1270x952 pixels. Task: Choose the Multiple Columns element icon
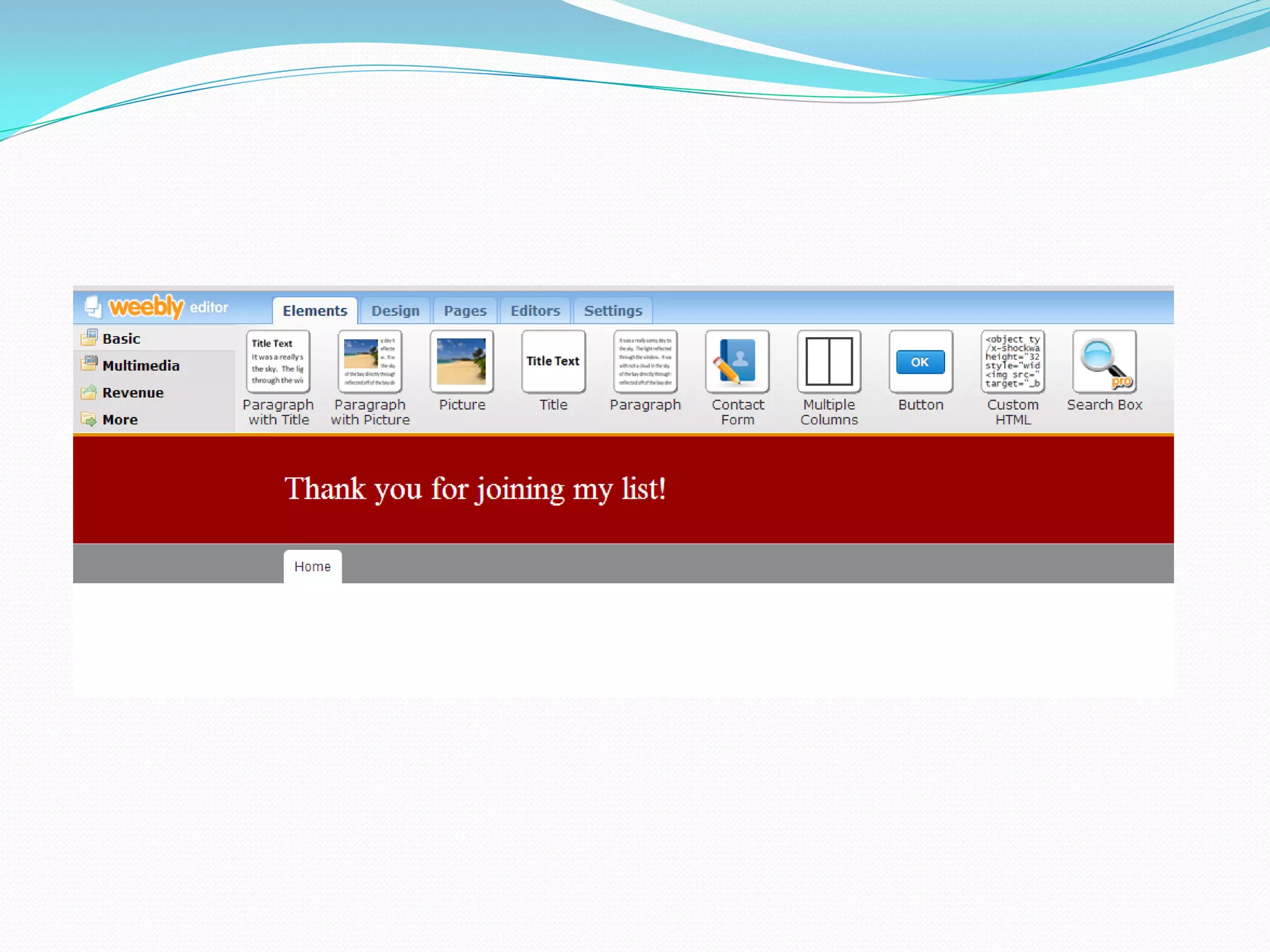[829, 361]
